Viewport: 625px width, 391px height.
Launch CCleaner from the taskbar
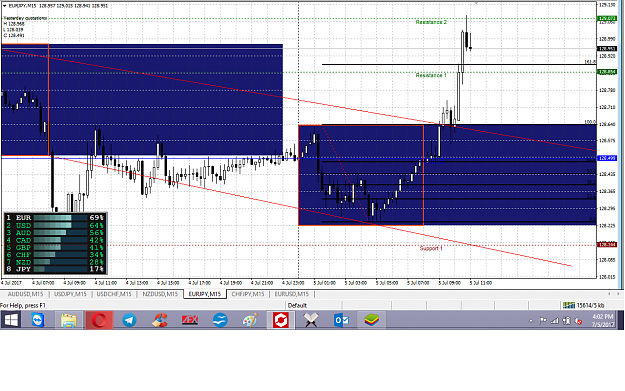[159, 320]
